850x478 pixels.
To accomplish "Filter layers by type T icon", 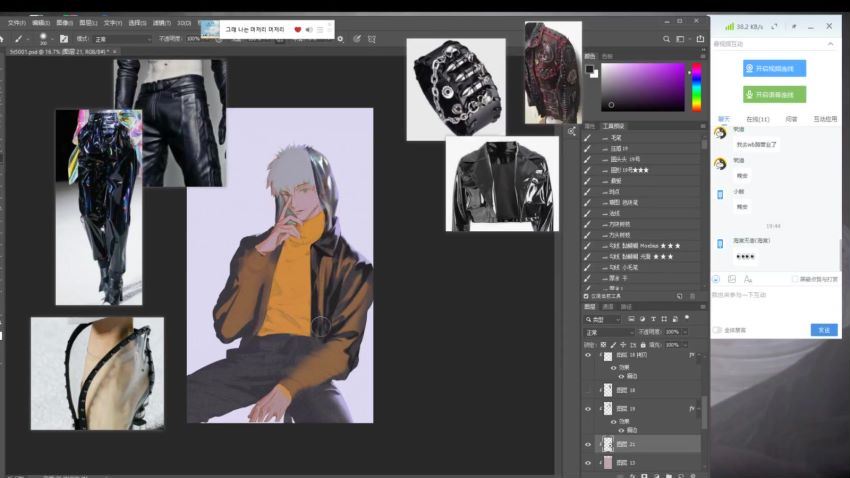I will pyautogui.click(x=653, y=319).
